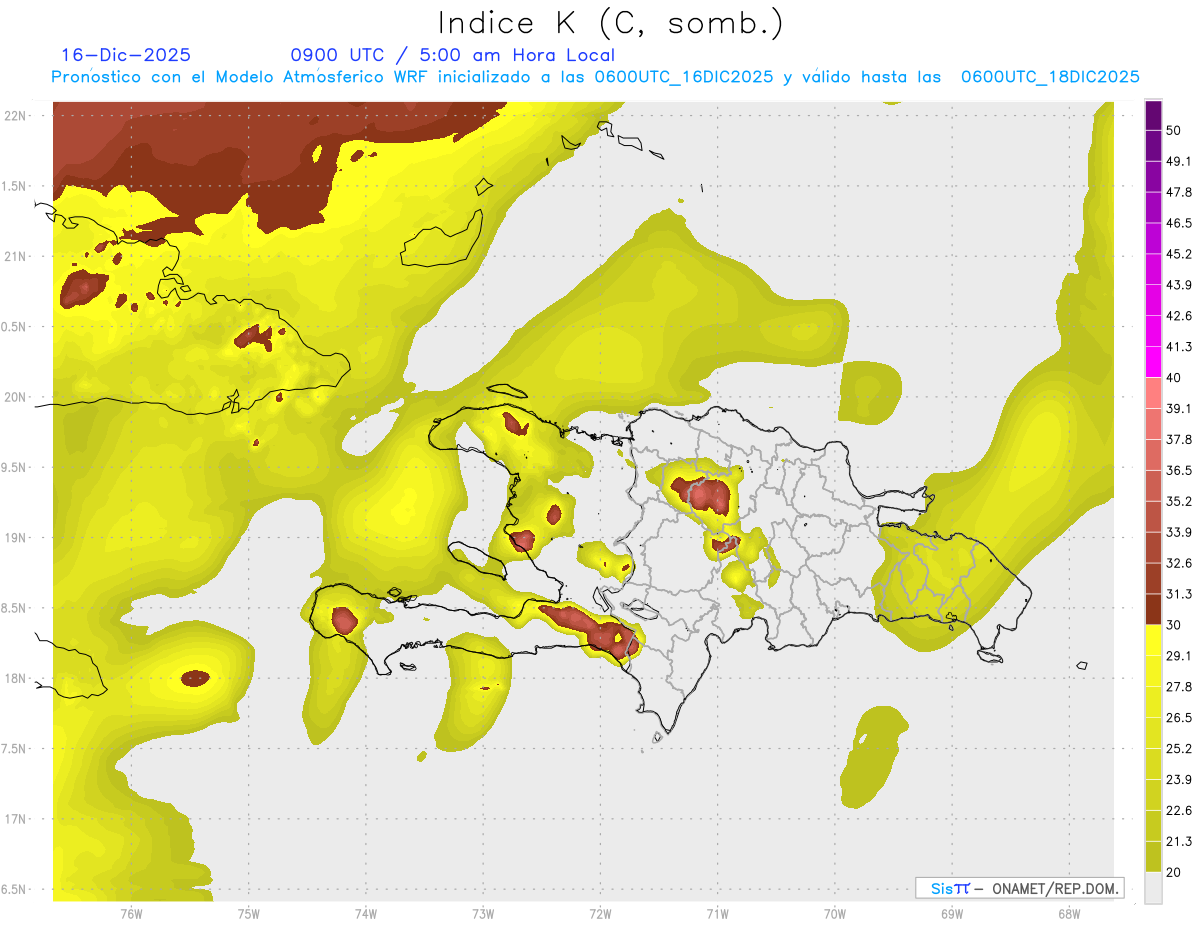The width and height of the screenshot is (1200, 927).
Task: Click the legend value "23.9"
Action: (1179, 780)
